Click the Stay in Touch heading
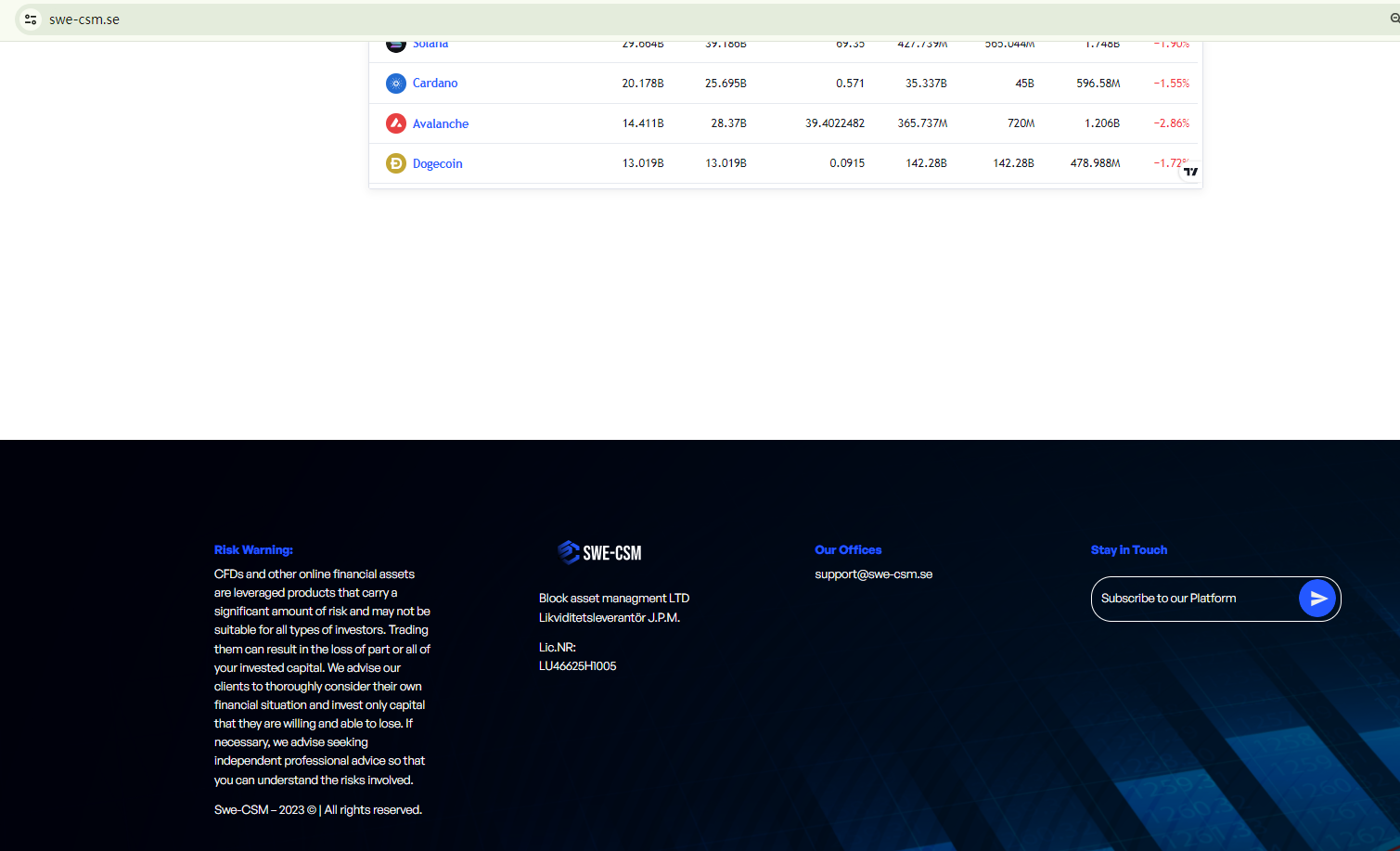This screenshot has height=851, width=1400. 1128,550
